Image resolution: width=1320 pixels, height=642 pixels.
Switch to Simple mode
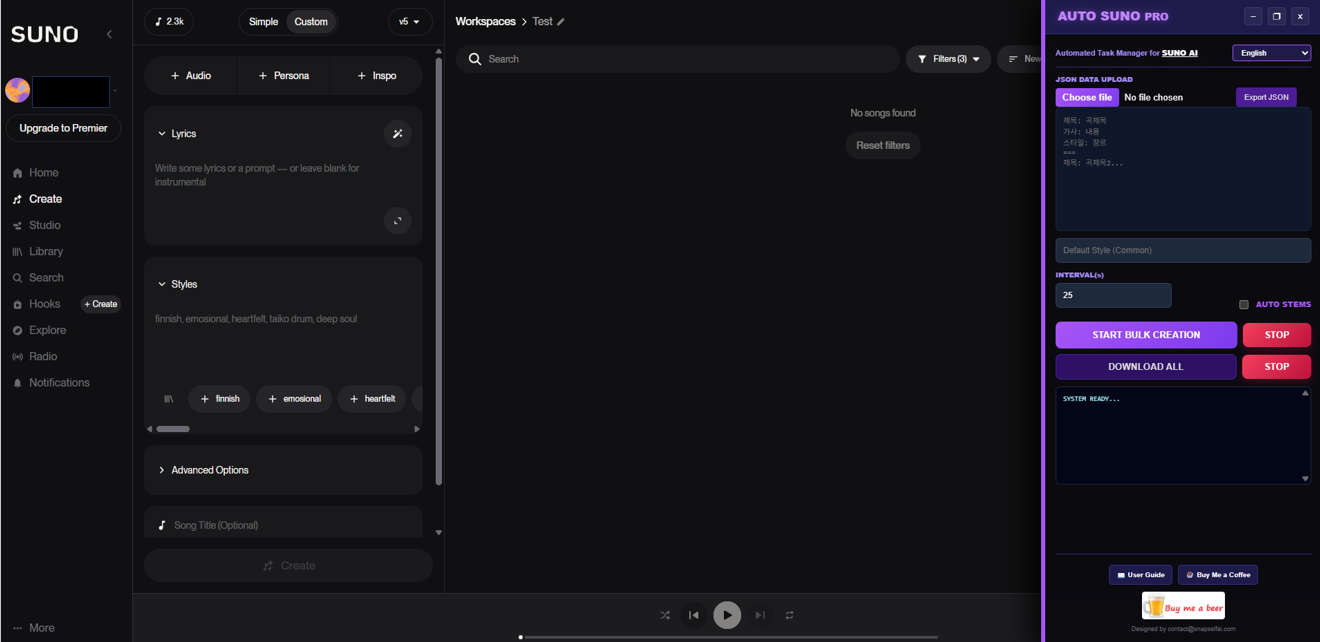click(x=263, y=21)
